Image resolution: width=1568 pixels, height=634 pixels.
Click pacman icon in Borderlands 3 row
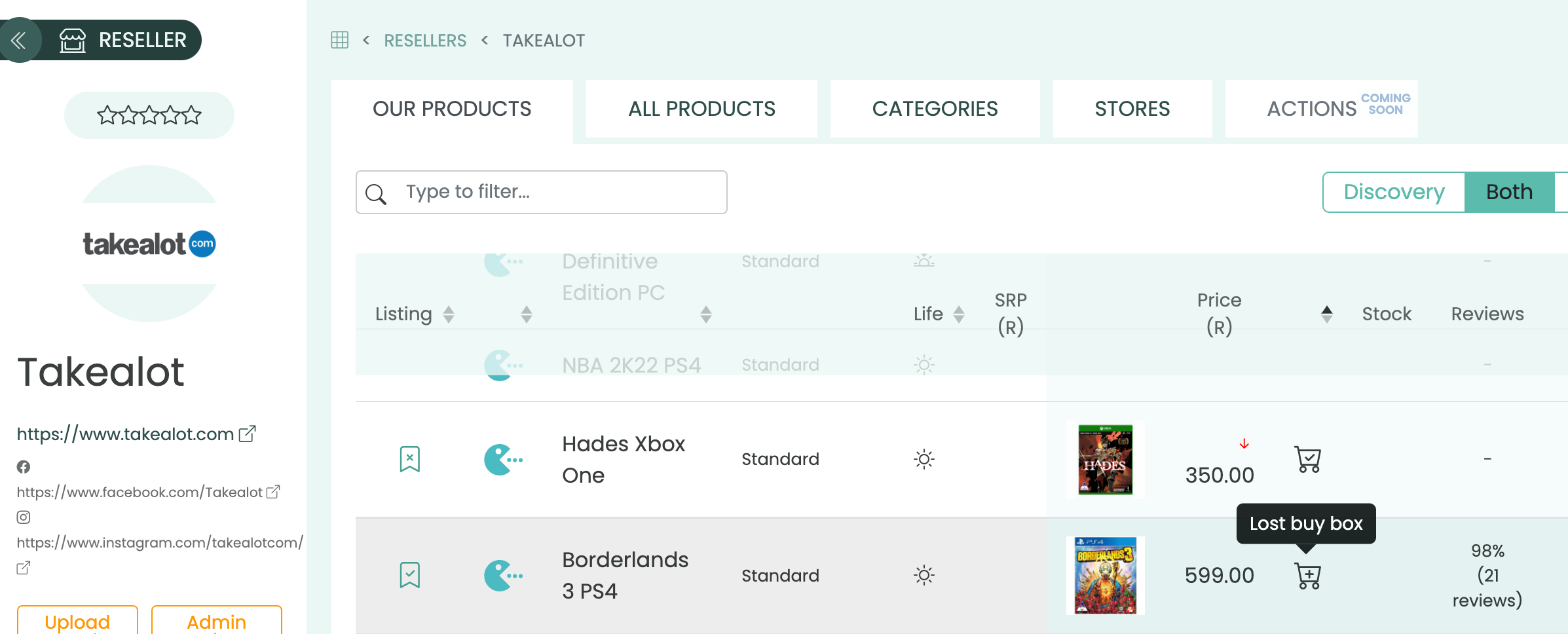tap(502, 576)
